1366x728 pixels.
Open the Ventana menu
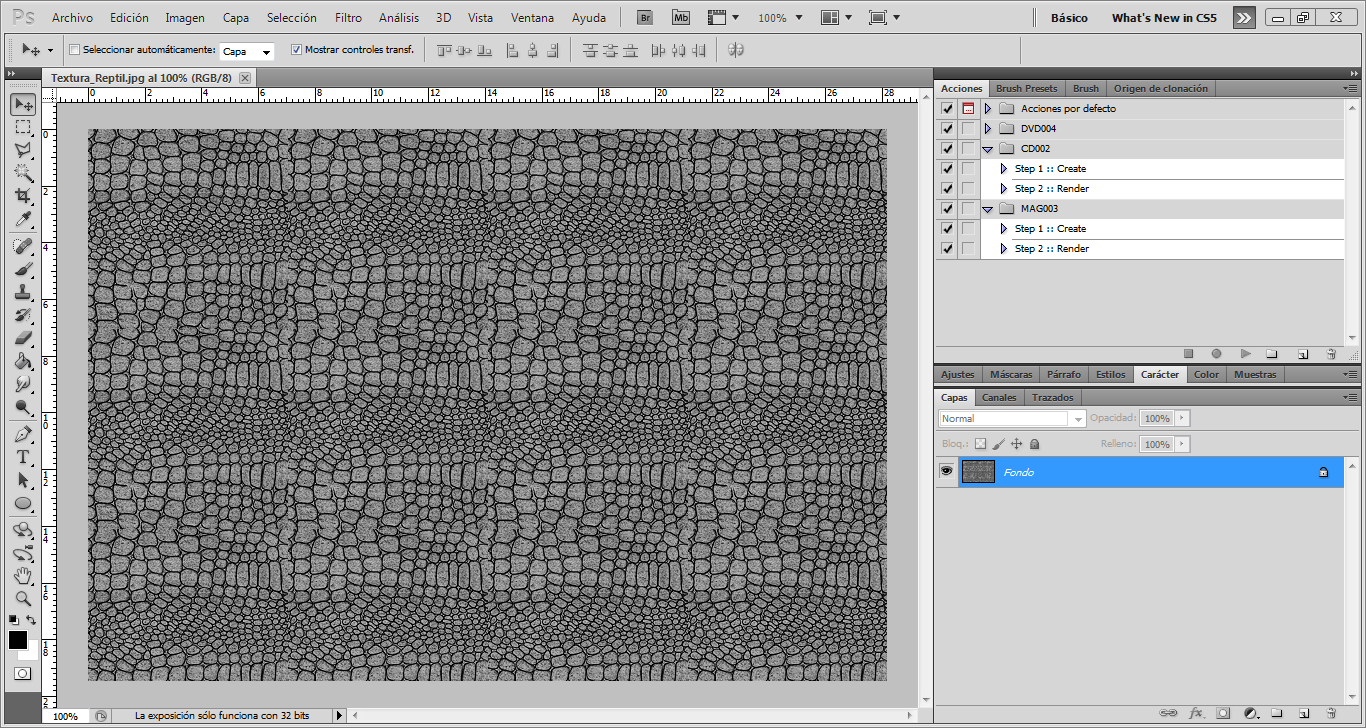coord(533,18)
